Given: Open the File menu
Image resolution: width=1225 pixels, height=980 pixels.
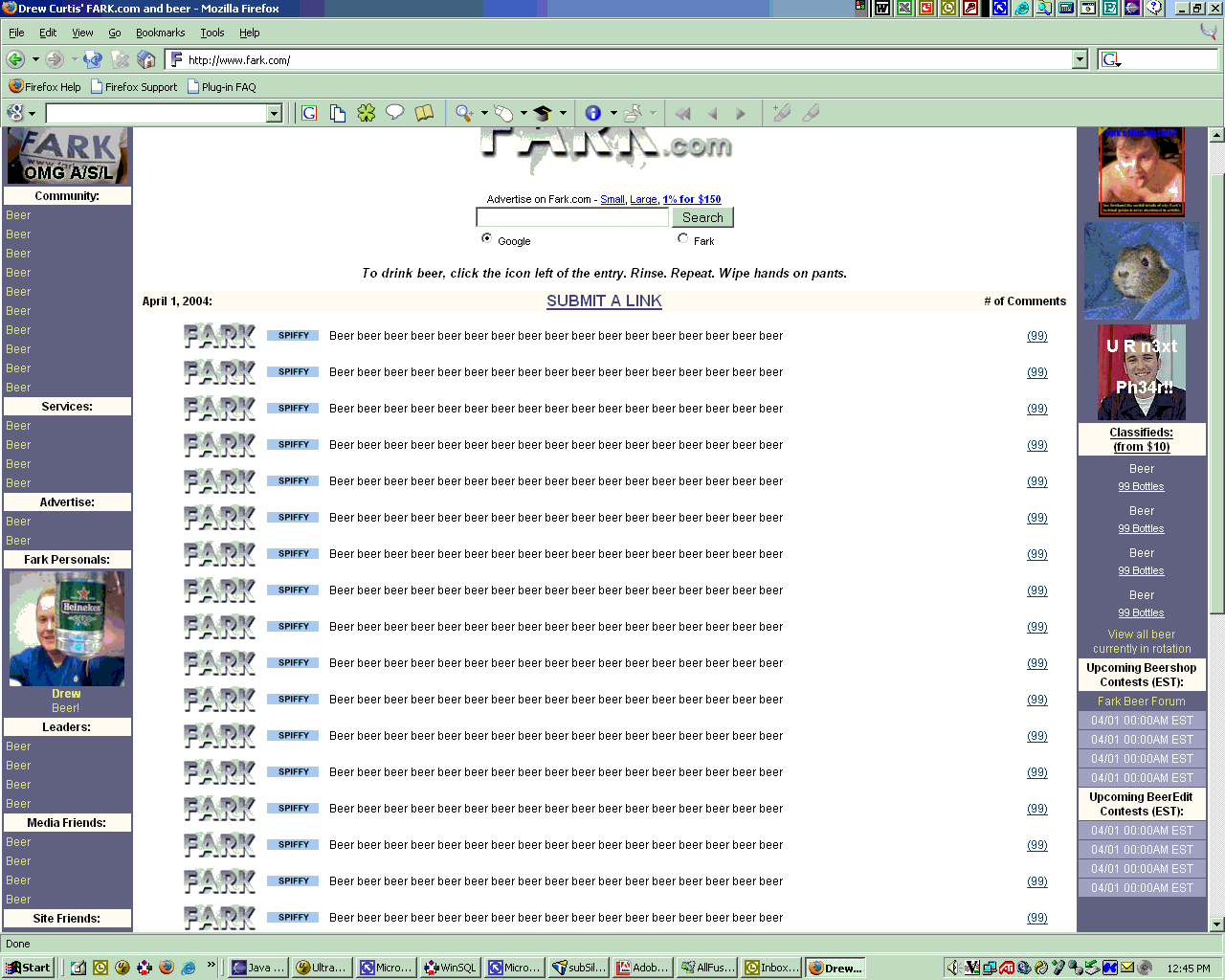Looking at the screenshot, I should (x=16, y=33).
